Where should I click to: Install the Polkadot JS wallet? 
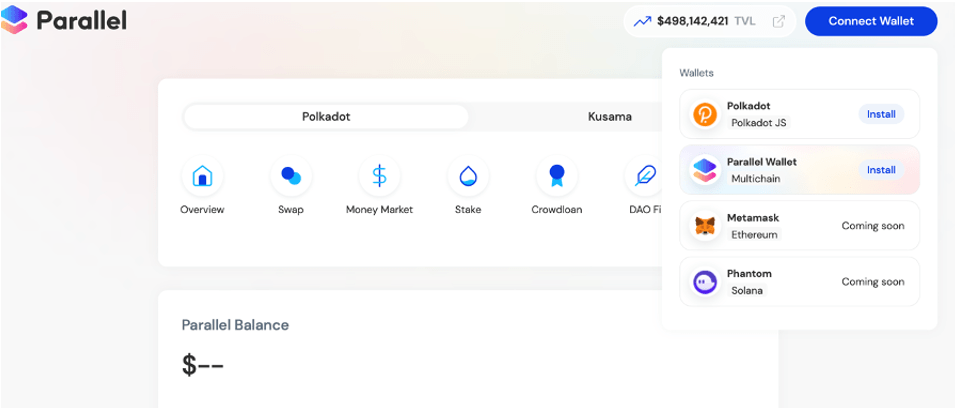[x=881, y=114]
